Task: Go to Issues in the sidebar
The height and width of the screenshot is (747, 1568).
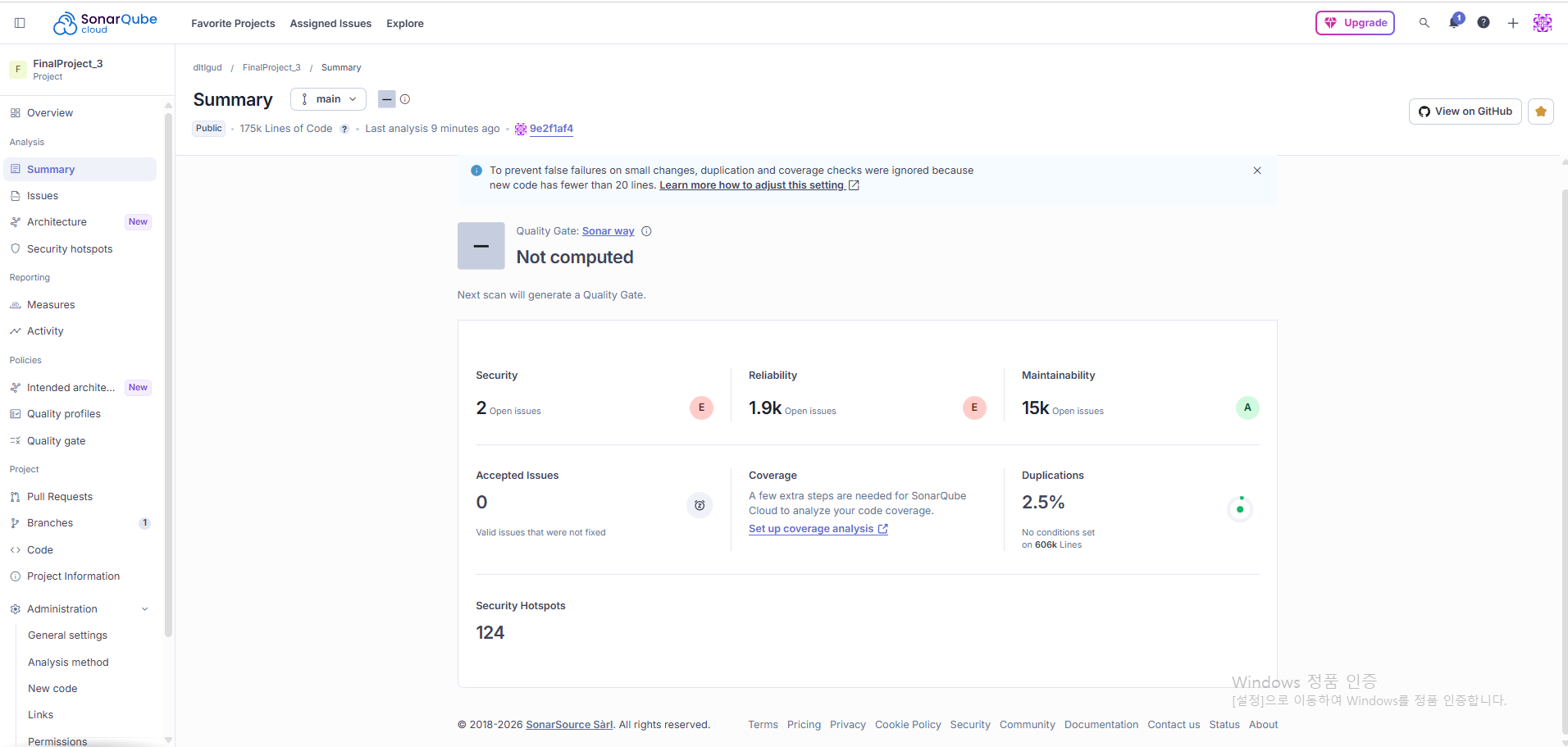Action: click(x=80, y=196)
